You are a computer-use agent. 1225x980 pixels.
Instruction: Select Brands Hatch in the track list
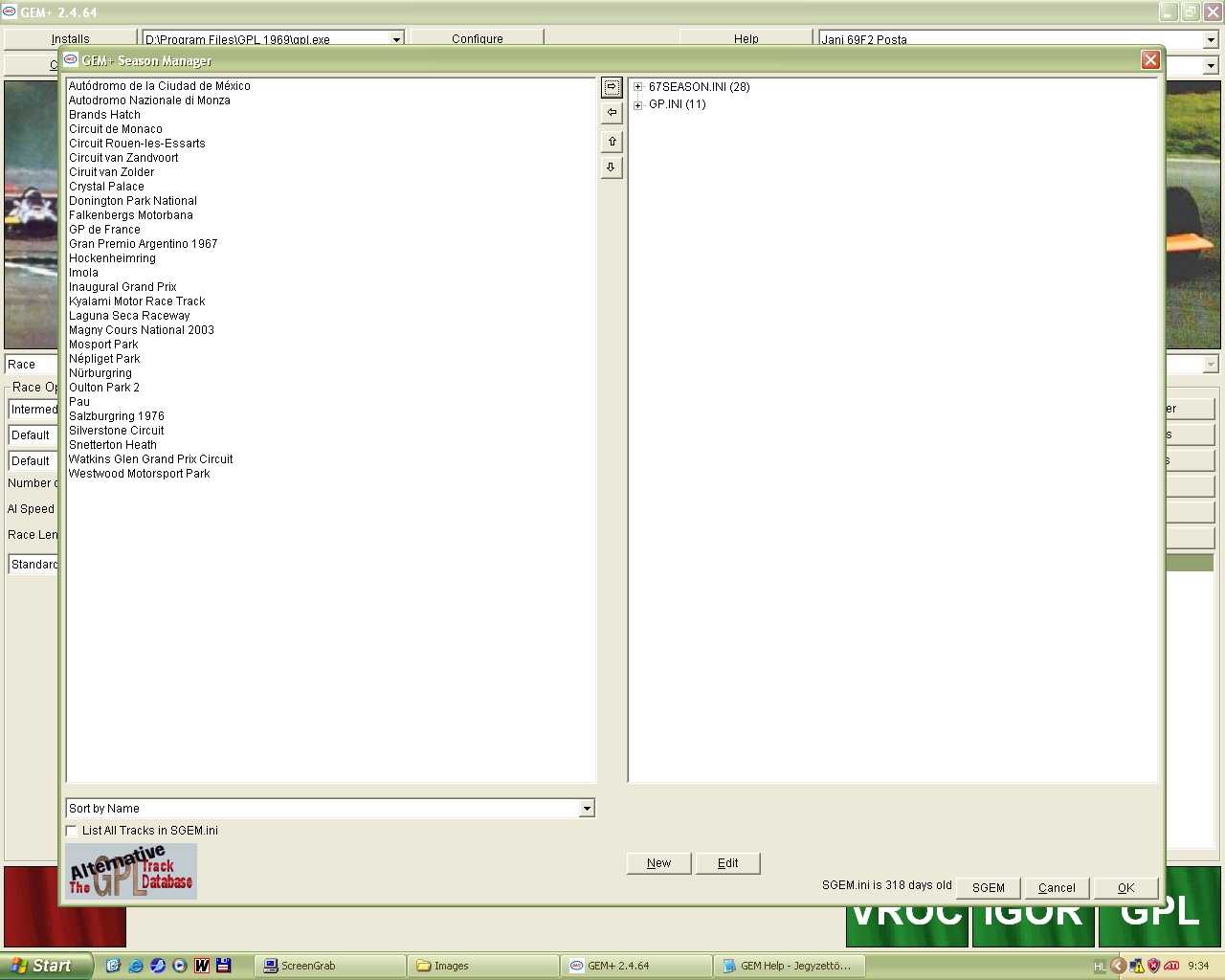pos(104,115)
